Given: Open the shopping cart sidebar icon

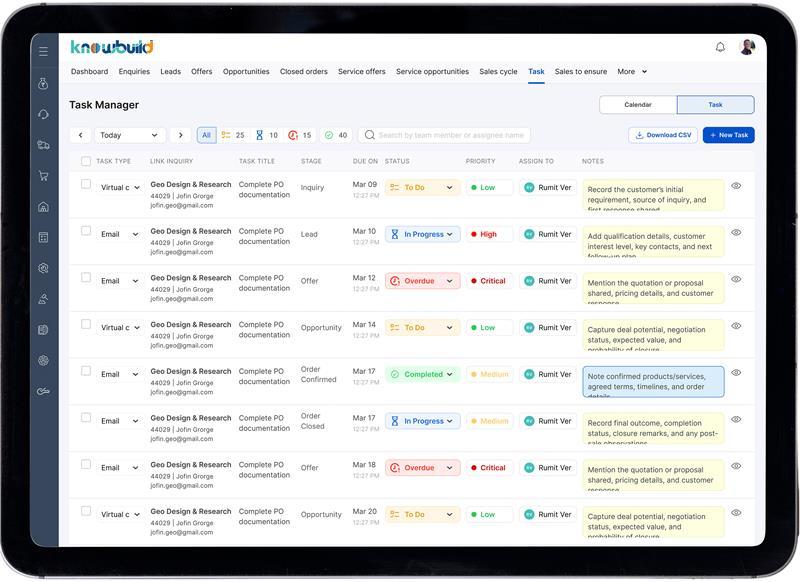Looking at the screenshot, I should click(43, 176).
